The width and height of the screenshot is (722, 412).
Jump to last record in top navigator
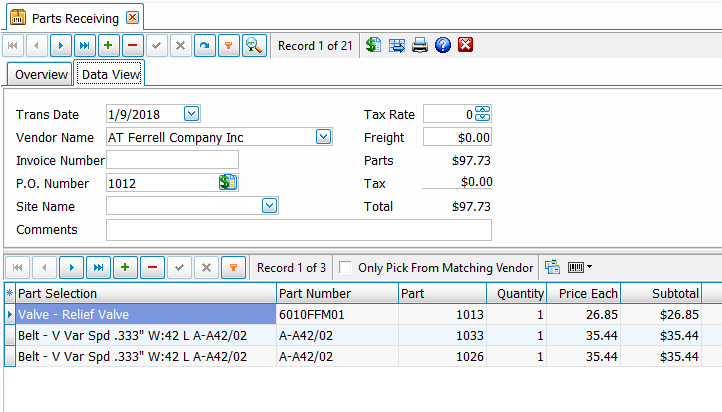click(x=85, y=46)
